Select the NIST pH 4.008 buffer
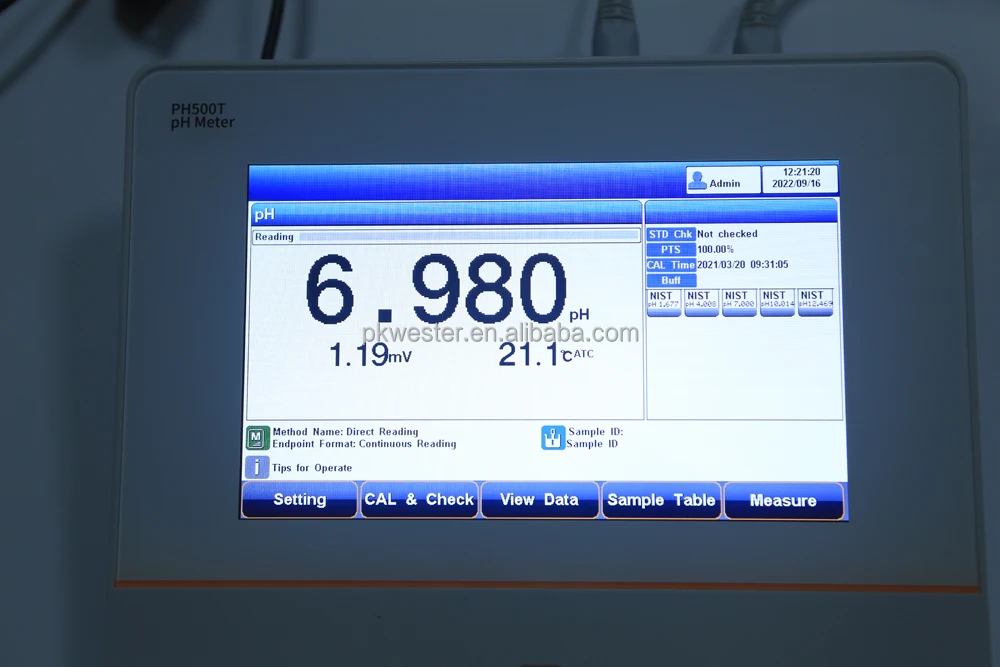This screenshot has width=1000, height=667. (x=701, y=302)
